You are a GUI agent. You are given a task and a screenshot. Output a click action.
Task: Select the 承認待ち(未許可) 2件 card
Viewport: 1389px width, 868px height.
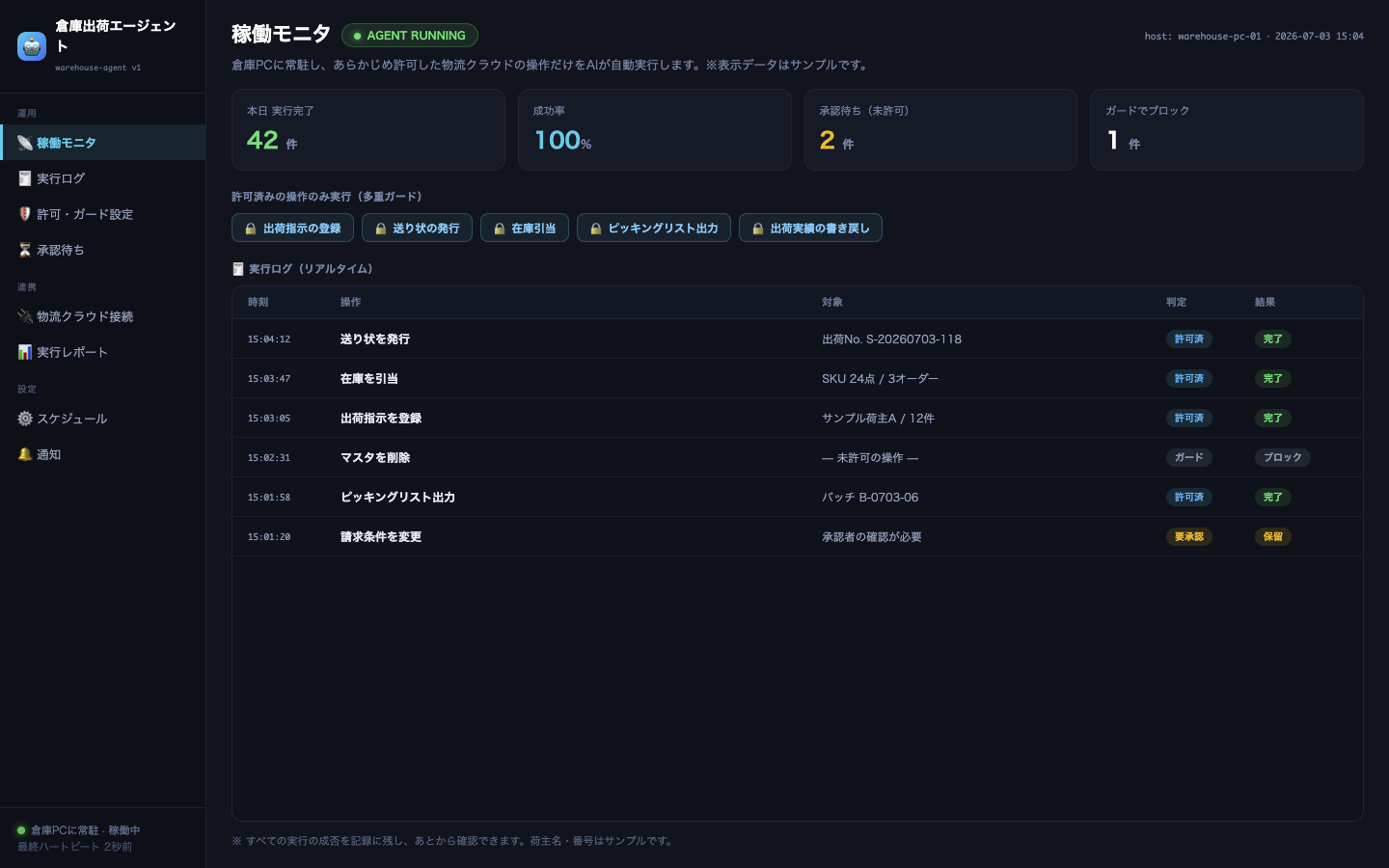pyautogui.click(x=940, y=130)
